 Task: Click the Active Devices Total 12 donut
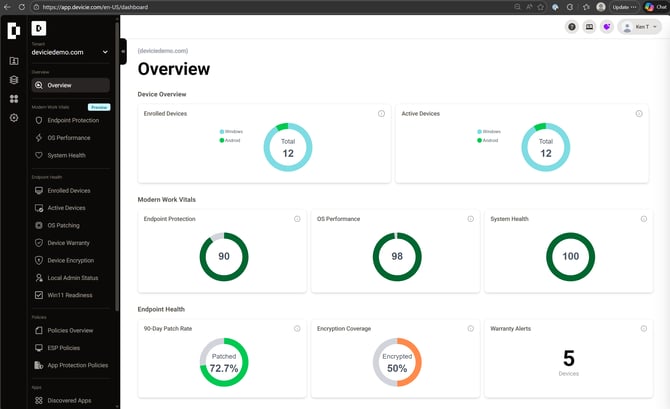pos(546,147)
